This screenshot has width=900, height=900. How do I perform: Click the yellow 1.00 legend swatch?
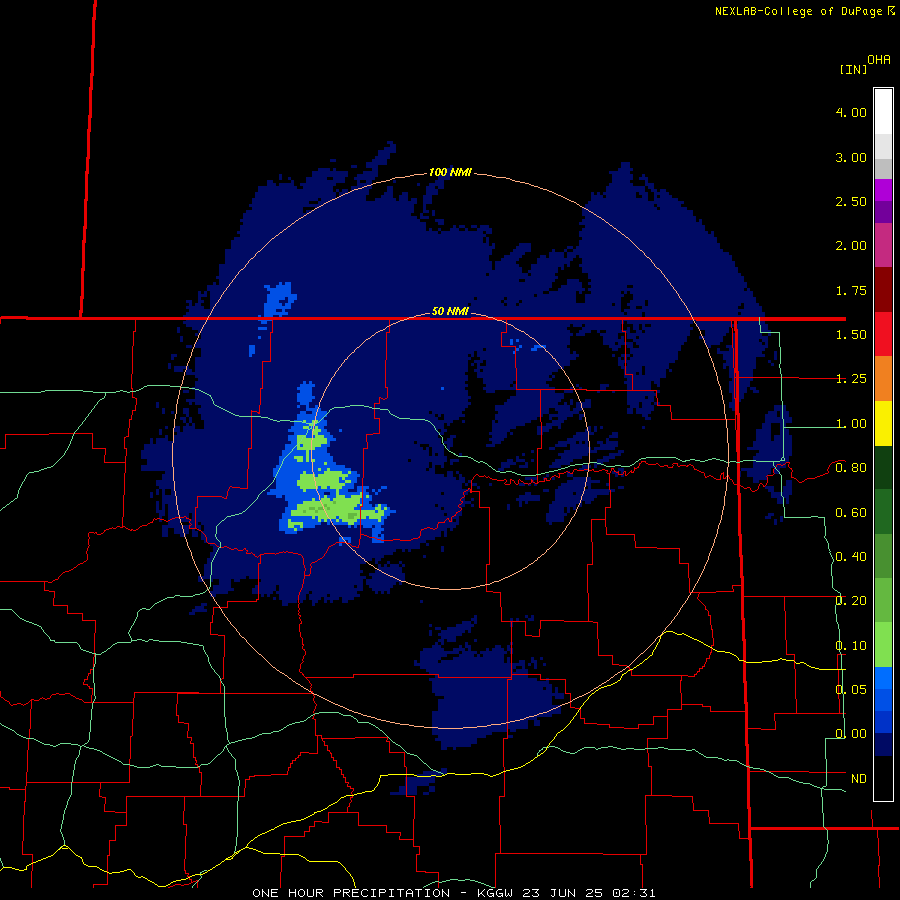click(883, 423)
